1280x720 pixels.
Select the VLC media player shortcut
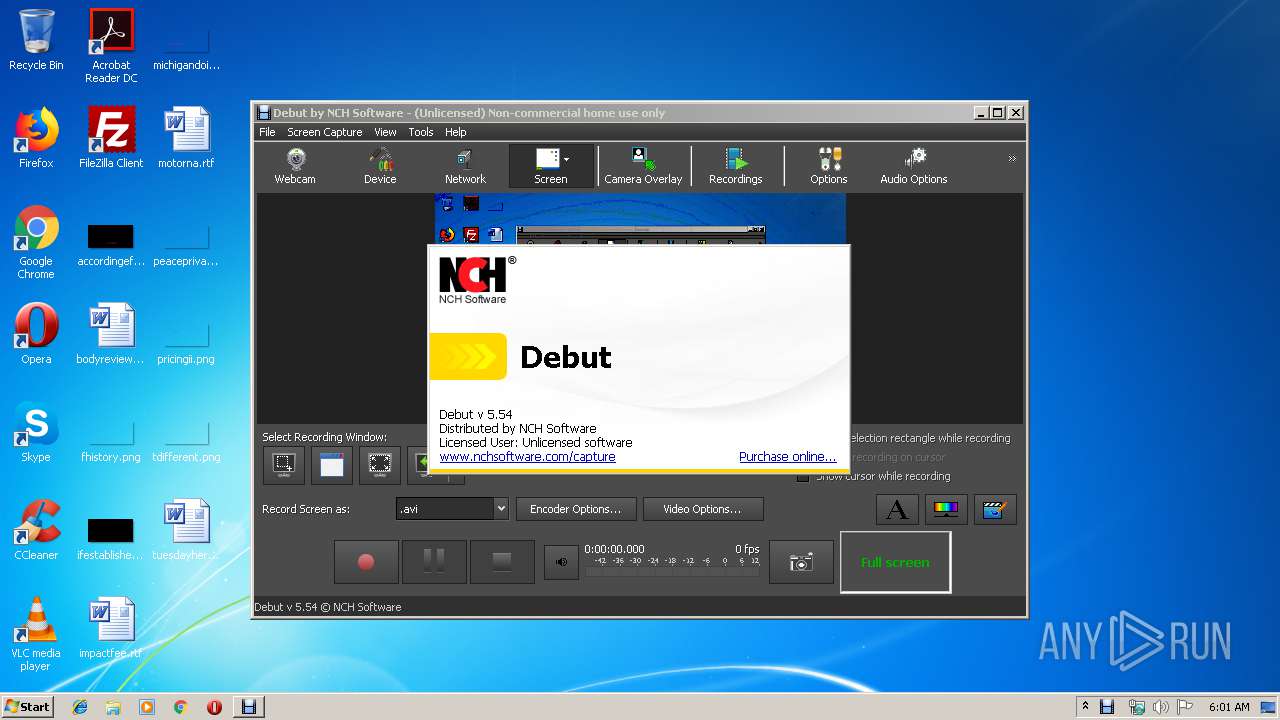click(x=36, y=634)
